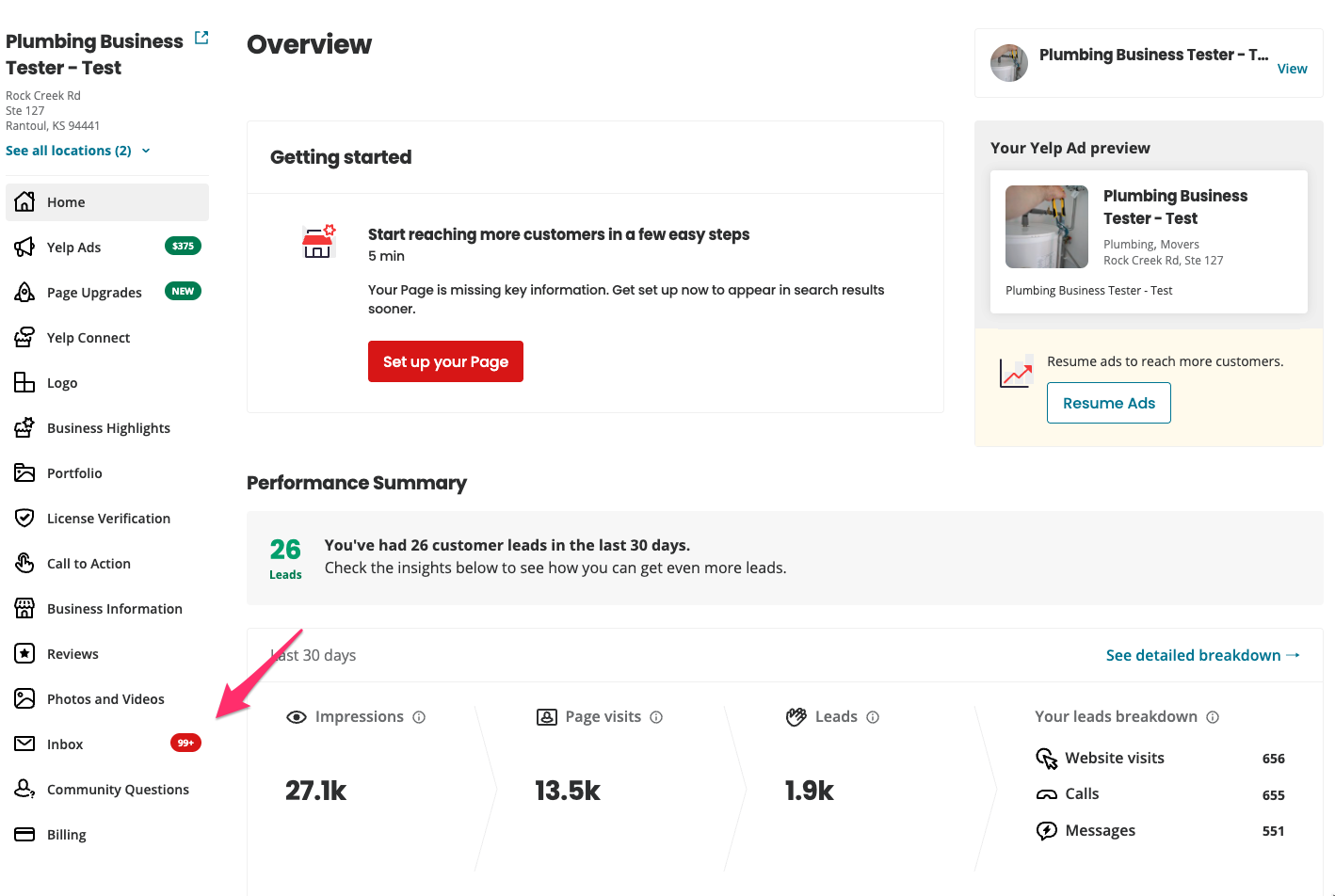
Task: Open external link icon beside business name
Action: point(201,38)
